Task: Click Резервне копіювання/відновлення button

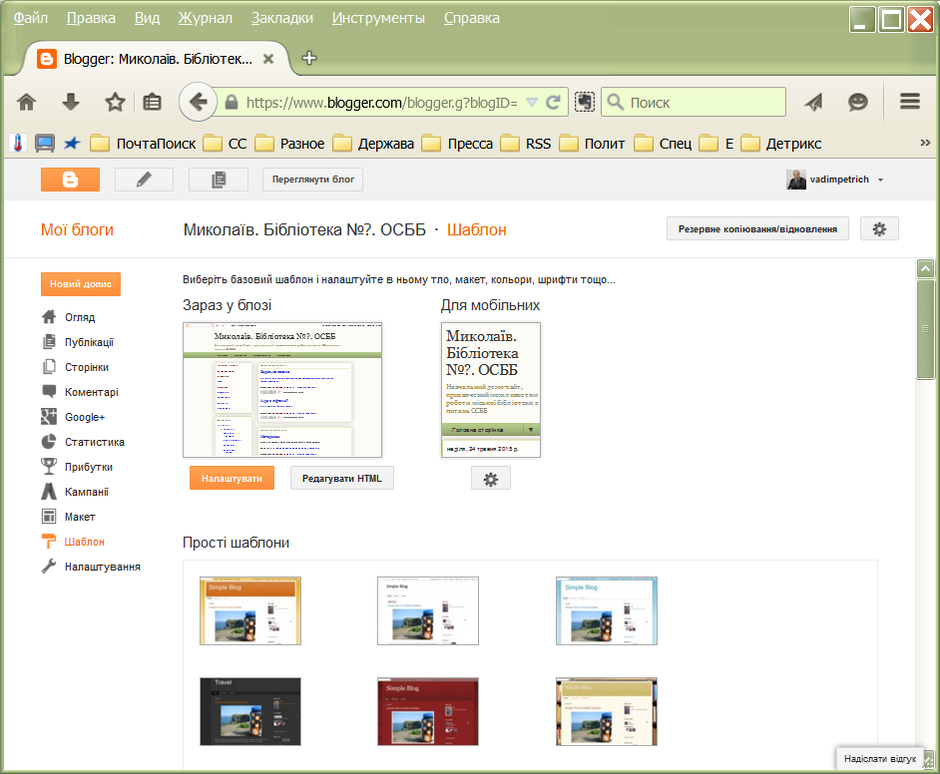Action: tap(757, 229)
